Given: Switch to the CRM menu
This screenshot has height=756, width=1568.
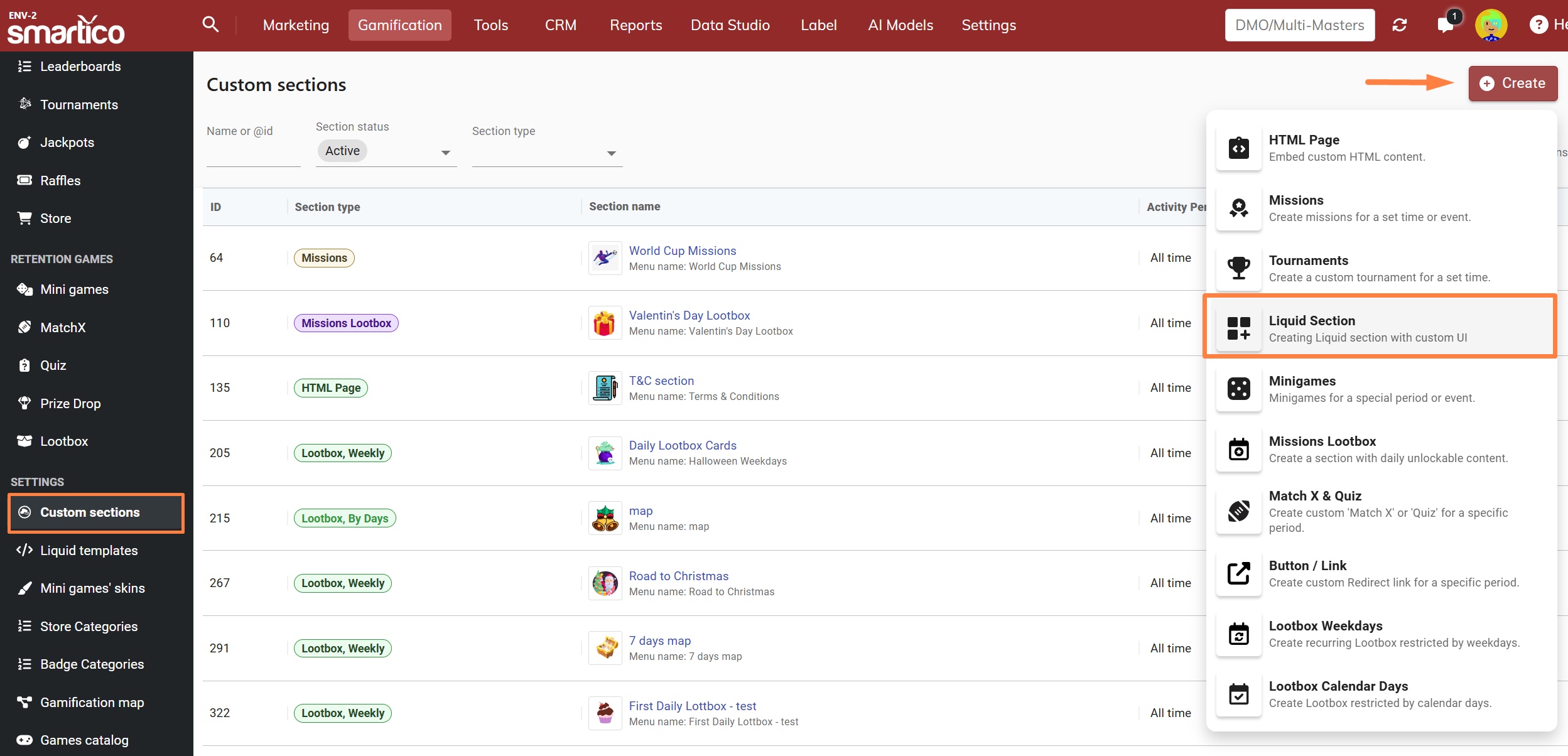Looking at the screenshot, I should pyautogui.click(x=560, y=25).
